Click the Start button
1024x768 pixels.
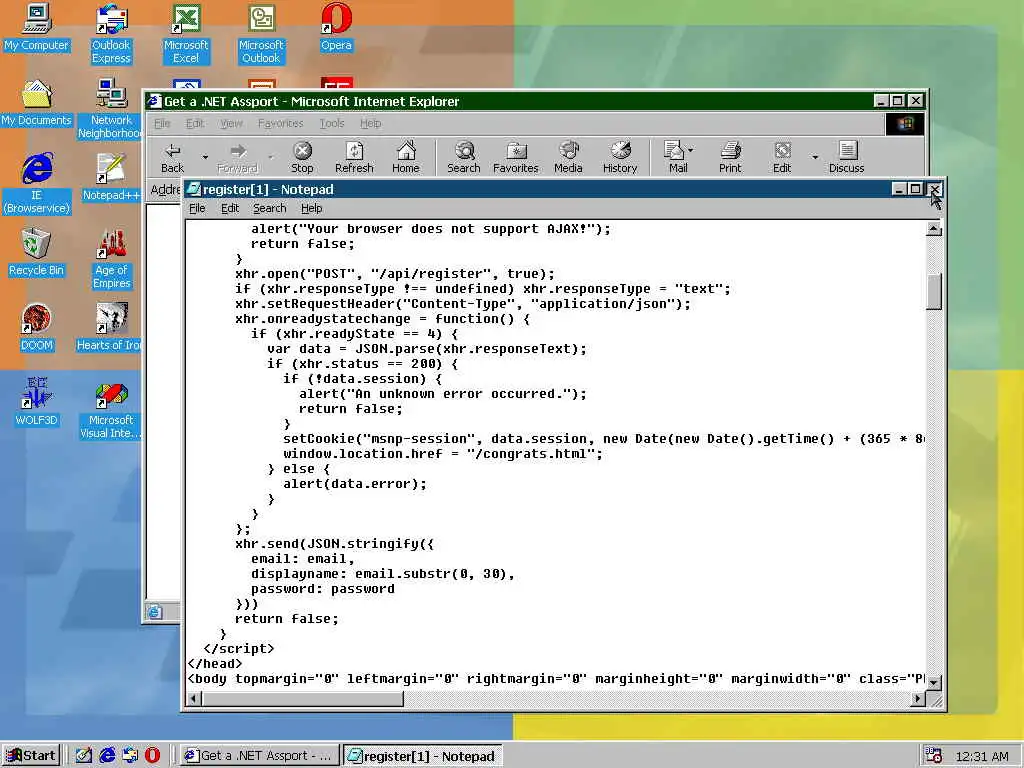31,756
